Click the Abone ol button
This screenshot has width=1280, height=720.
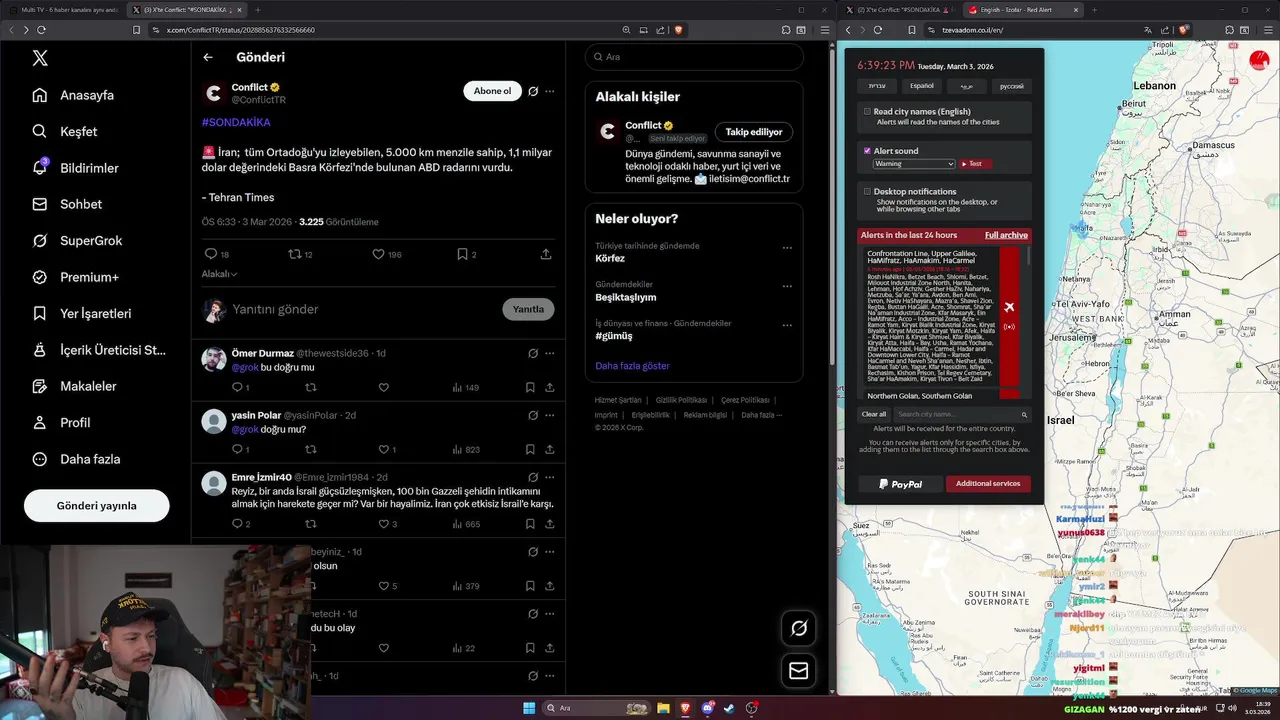pos(492,91)
